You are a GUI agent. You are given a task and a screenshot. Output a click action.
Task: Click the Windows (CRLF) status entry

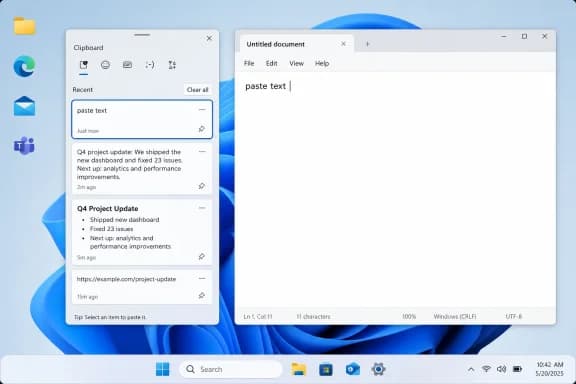455,316
